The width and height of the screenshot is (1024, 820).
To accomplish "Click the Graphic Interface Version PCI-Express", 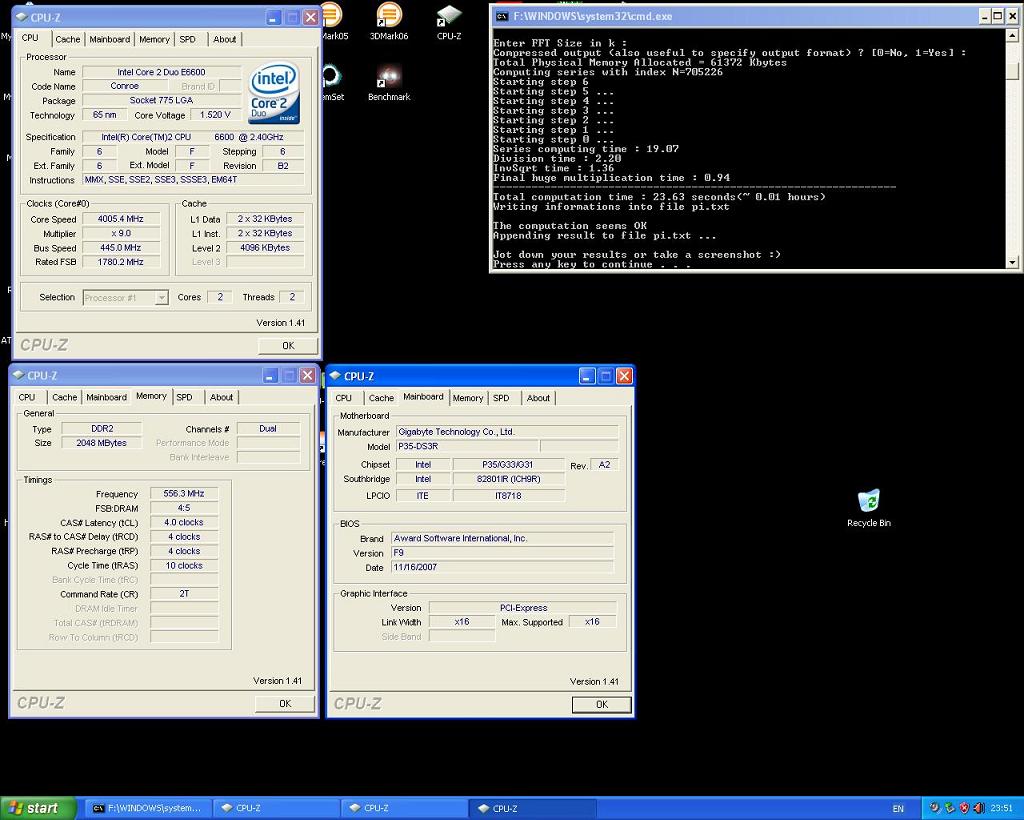I will [x=523, y=607].
